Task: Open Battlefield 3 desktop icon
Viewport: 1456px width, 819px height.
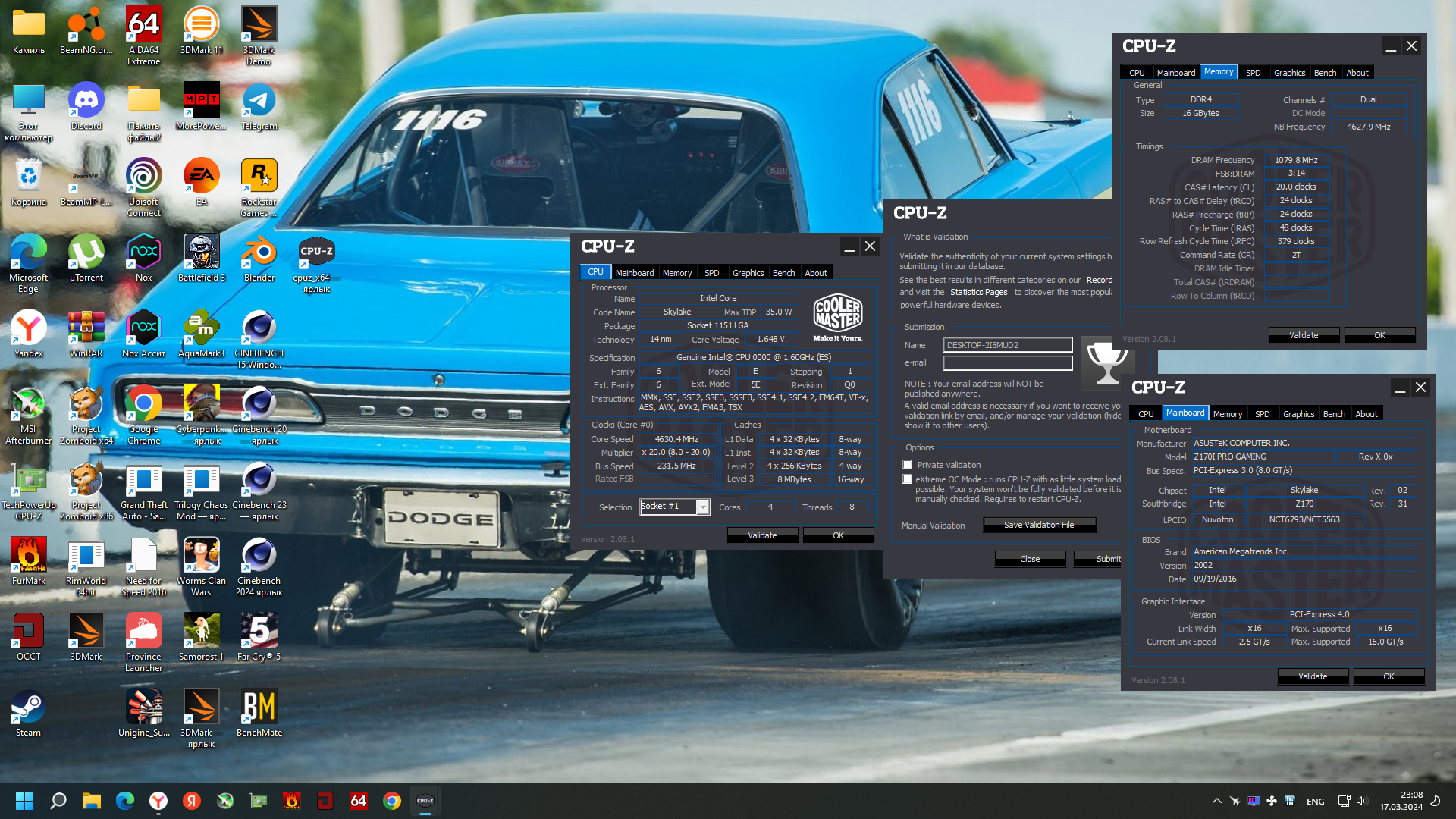Action: pos(201,258)
